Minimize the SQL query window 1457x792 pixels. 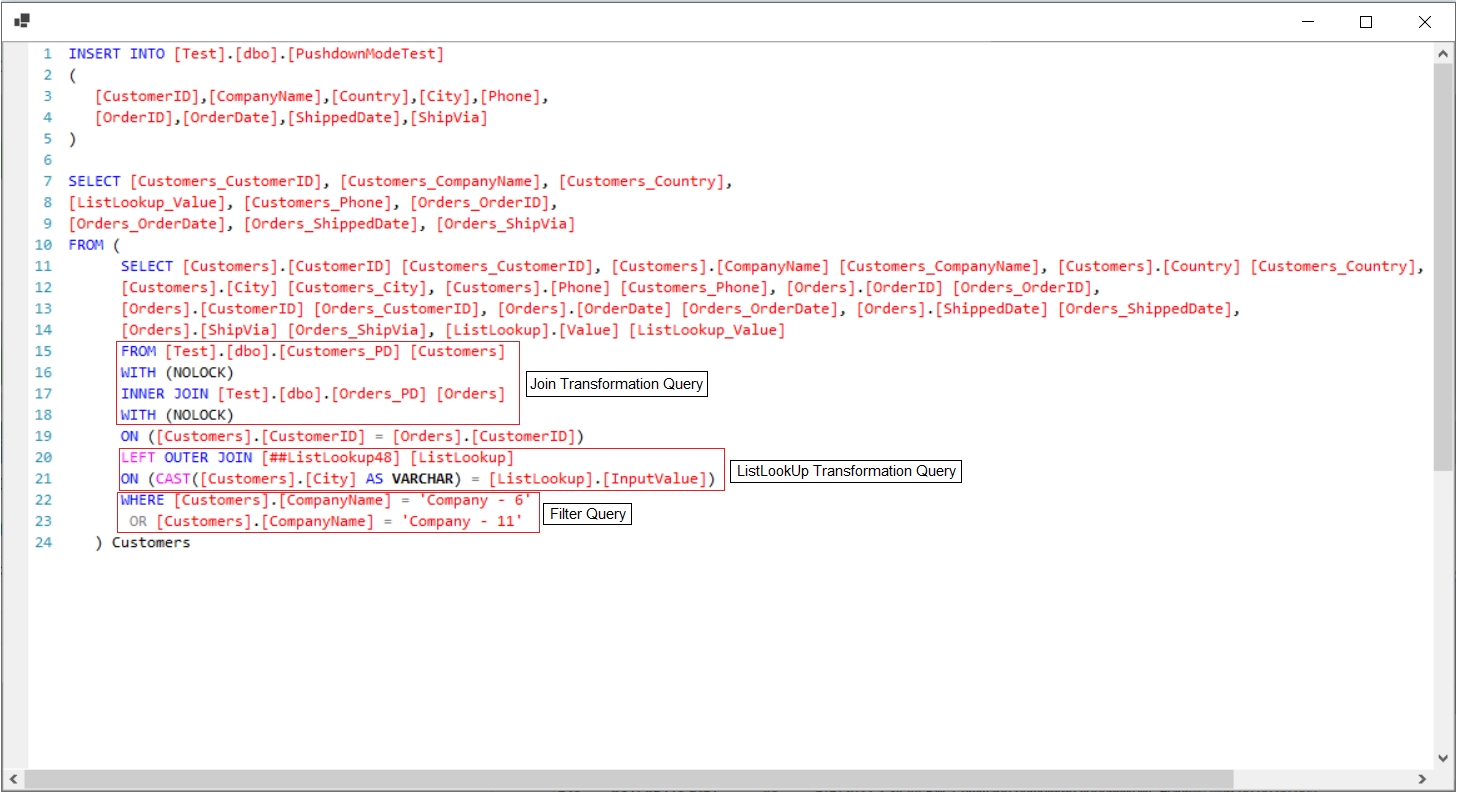tap(1307, 21)
